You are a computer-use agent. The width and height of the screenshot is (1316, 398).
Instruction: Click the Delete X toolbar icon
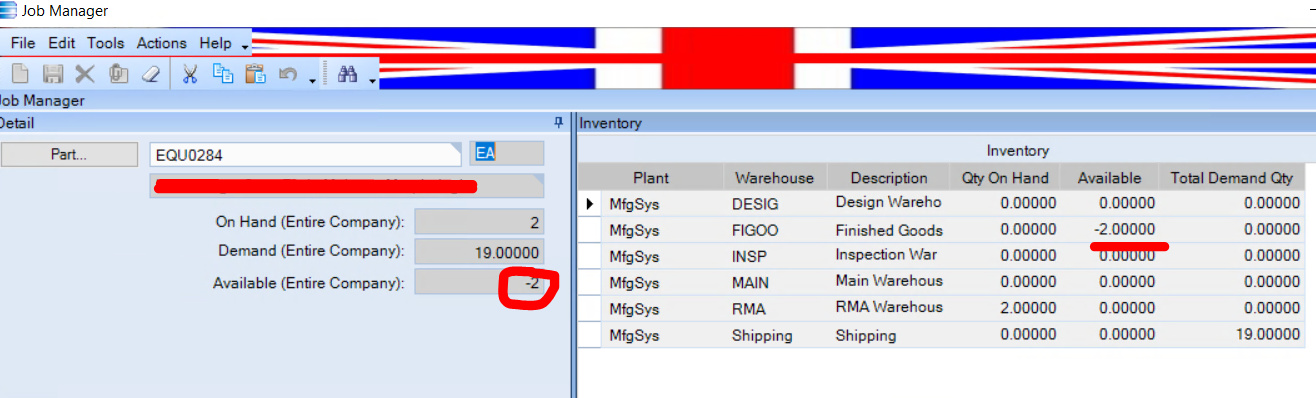coord(85,73)
